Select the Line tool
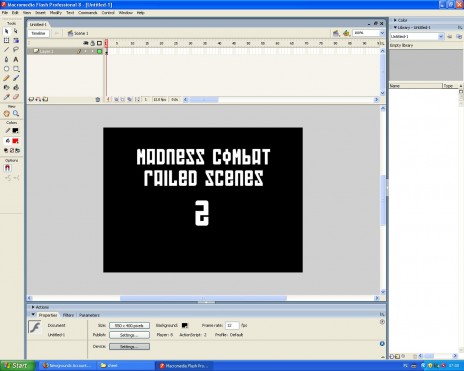This screenshot has height=371, width=464. [6, 50]
